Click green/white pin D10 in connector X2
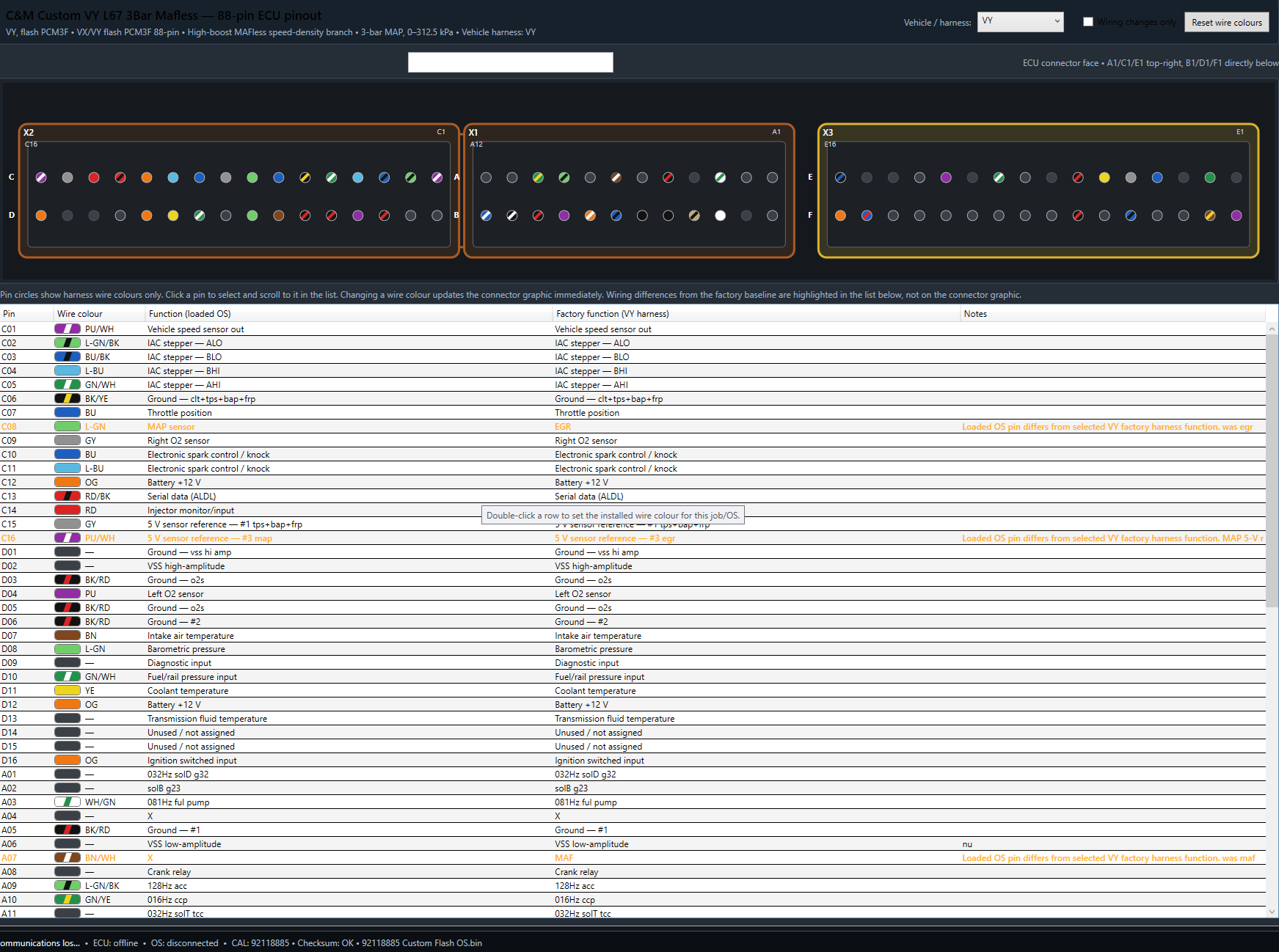Screen dimensions: 1279x952 coord(200,216)
